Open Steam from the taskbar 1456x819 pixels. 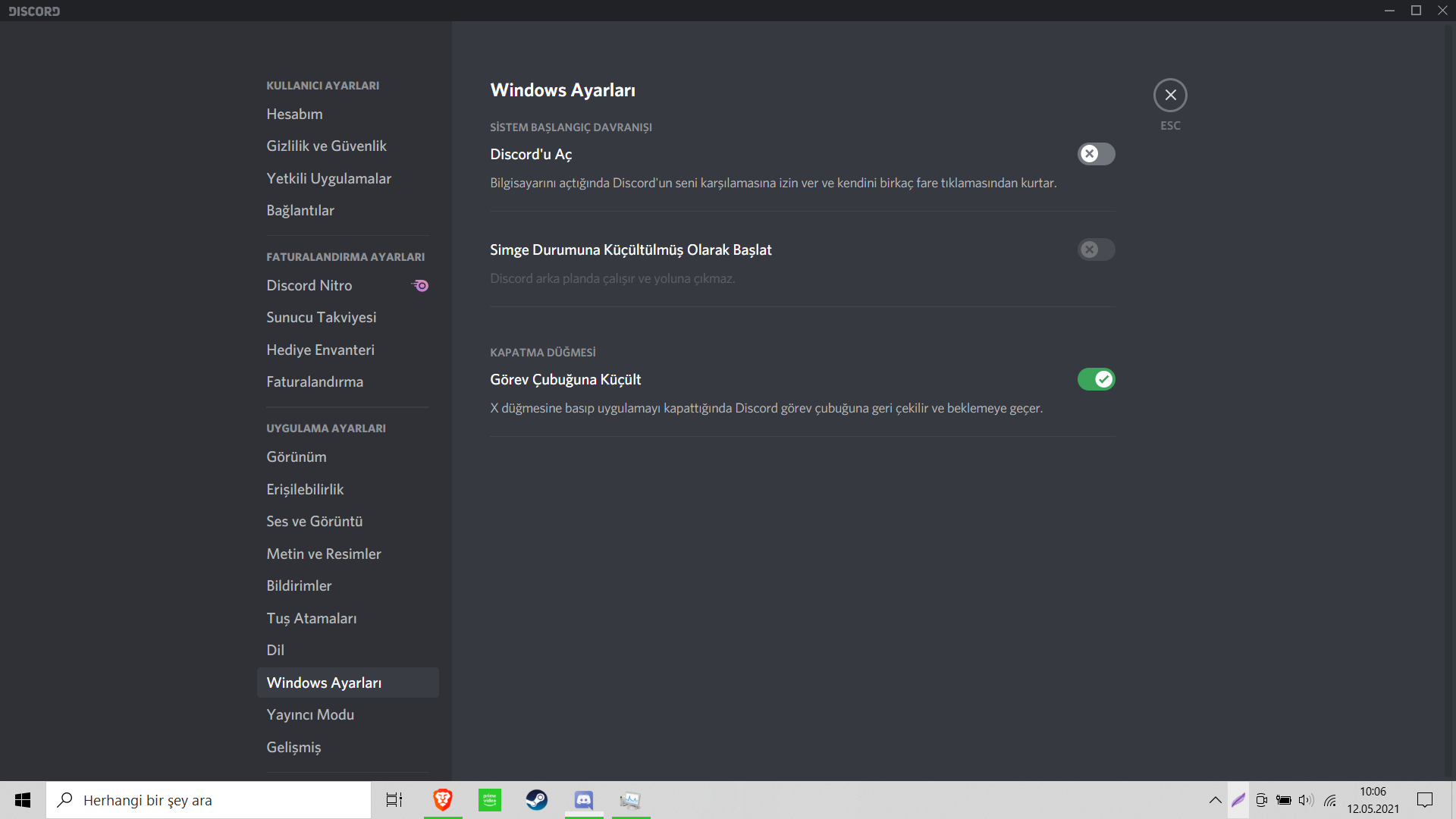536,800
